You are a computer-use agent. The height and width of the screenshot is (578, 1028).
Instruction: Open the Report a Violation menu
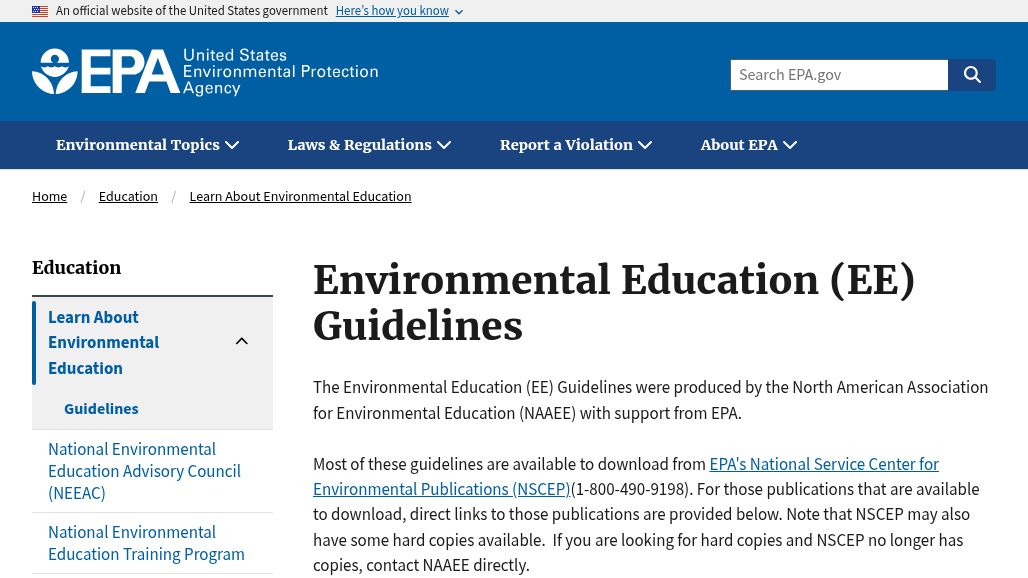click(576, 145)
